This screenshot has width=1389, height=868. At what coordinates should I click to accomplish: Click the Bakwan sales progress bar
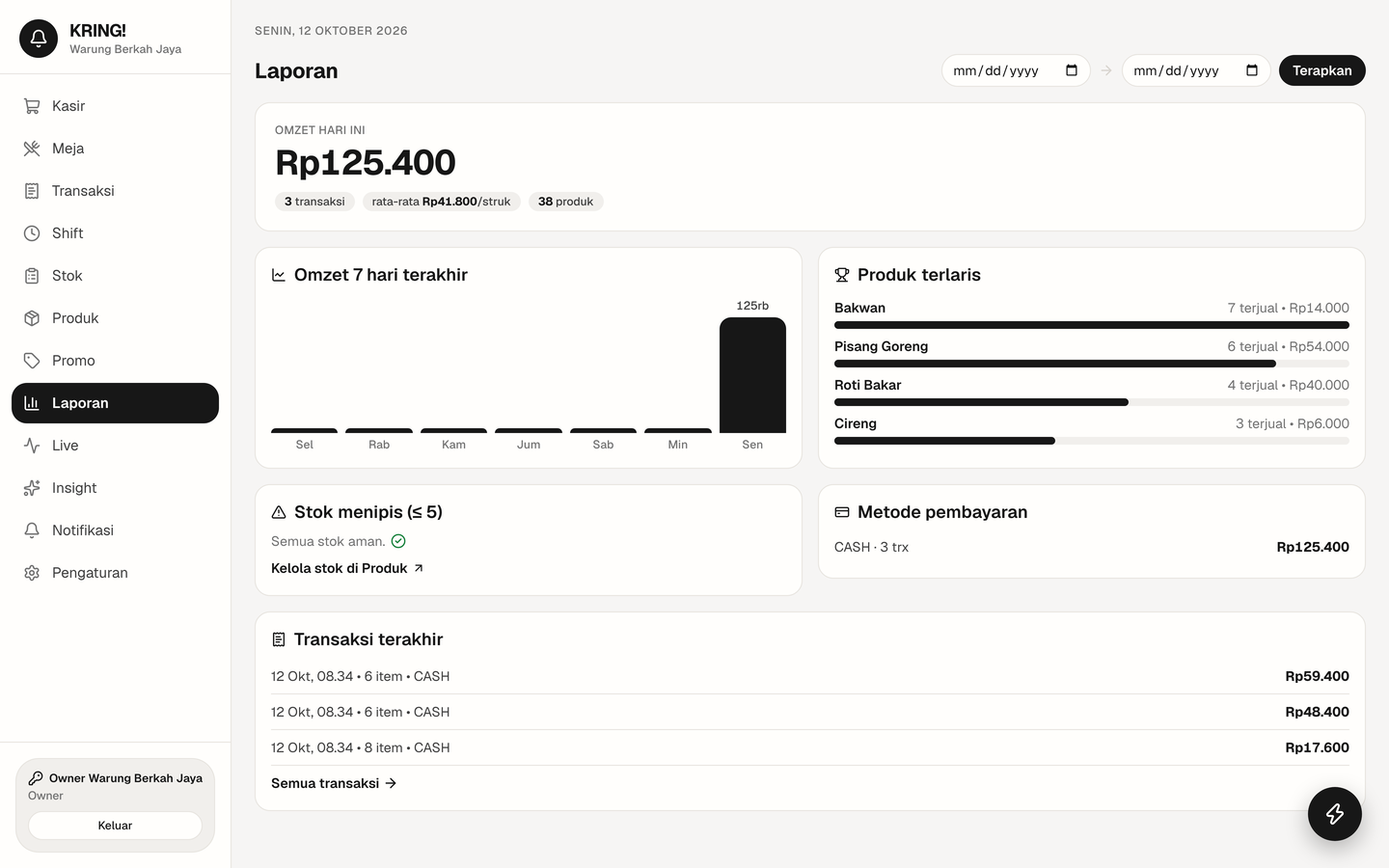coord(1092,325)
